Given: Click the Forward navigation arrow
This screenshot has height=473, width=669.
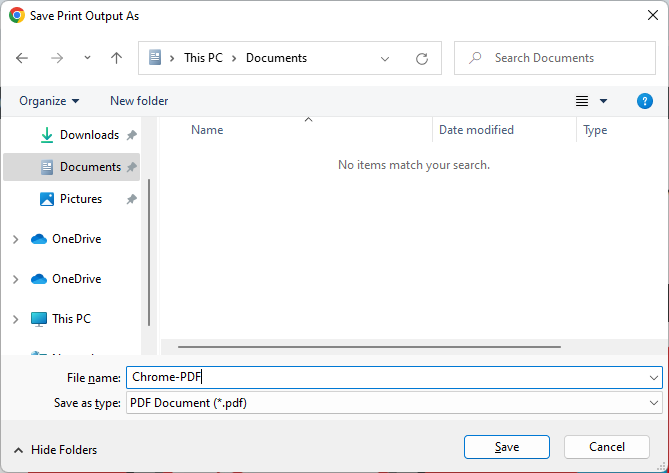Looking at the screenshot, I should (57, 58).
